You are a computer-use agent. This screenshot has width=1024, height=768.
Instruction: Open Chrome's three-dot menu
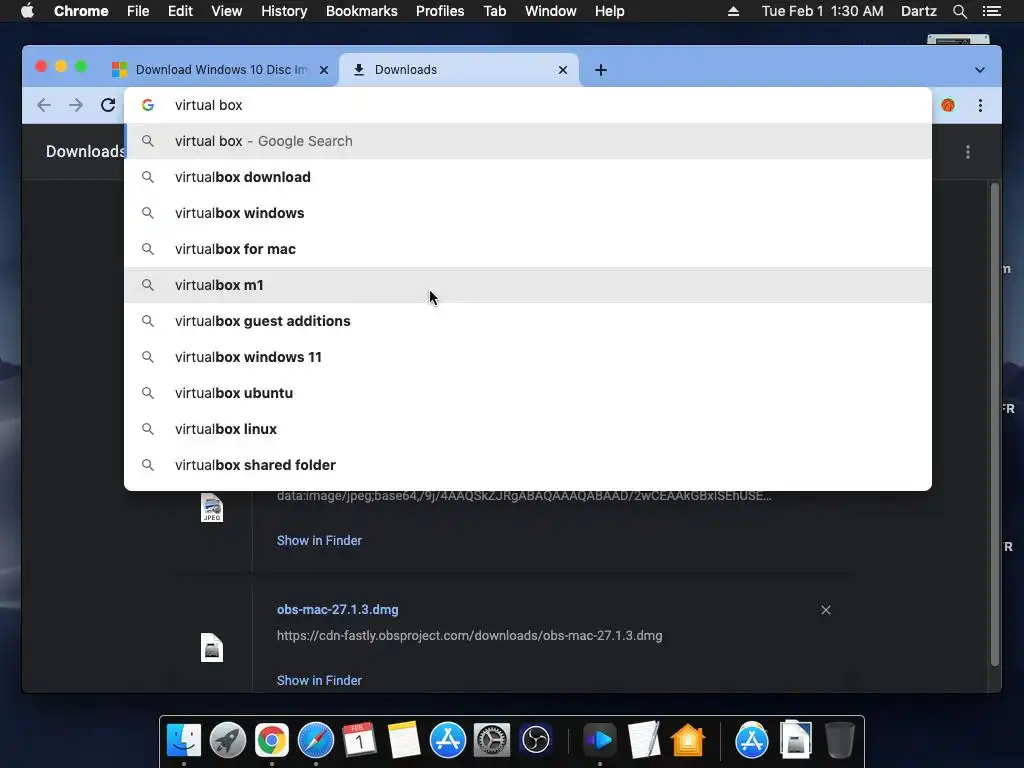(x=980, y=105)
